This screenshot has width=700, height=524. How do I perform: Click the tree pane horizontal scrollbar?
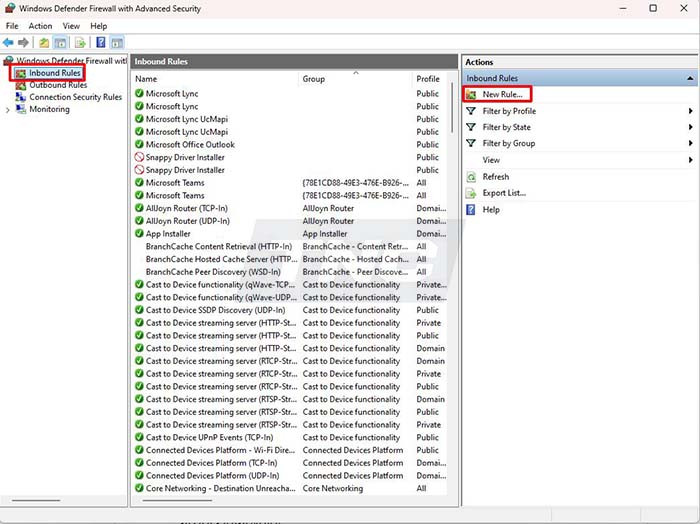point(36,500)
